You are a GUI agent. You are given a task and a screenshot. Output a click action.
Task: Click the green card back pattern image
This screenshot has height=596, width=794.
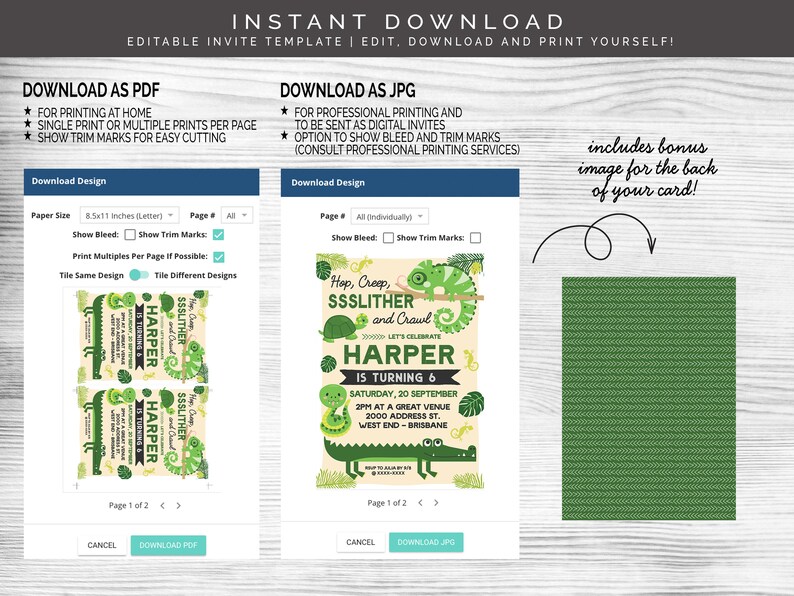649,399
